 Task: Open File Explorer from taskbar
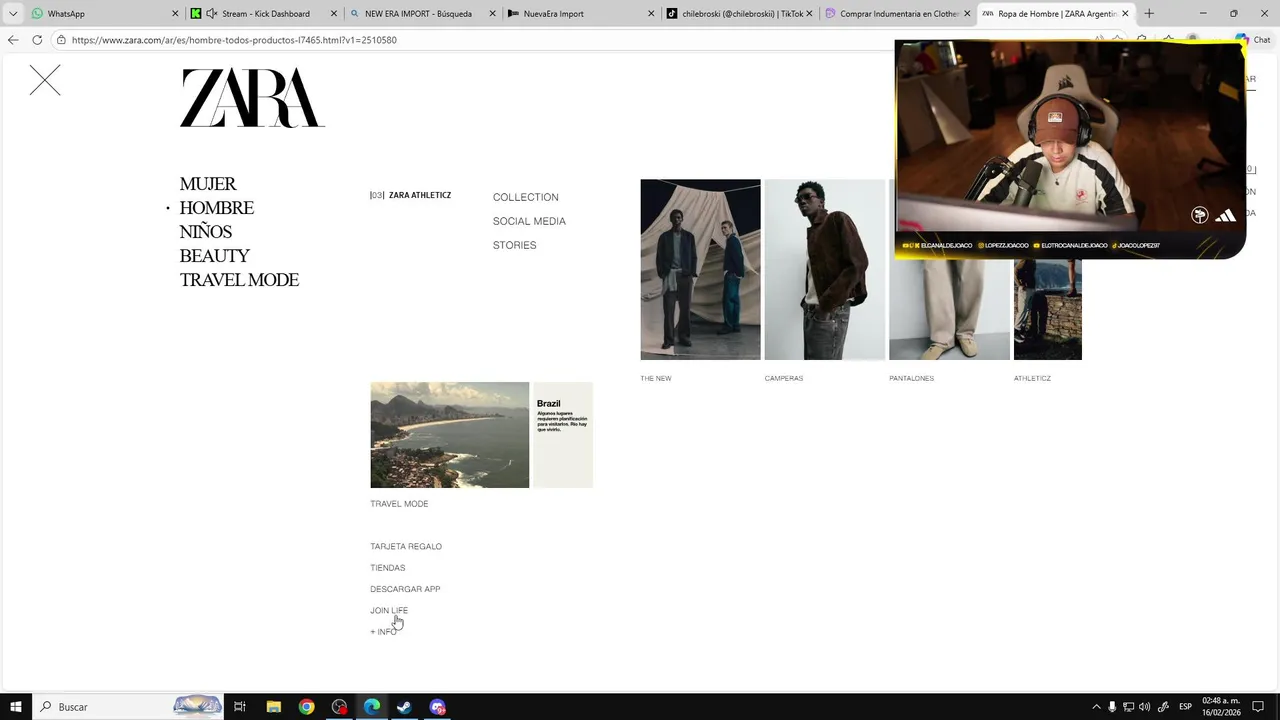pos(274,707)
